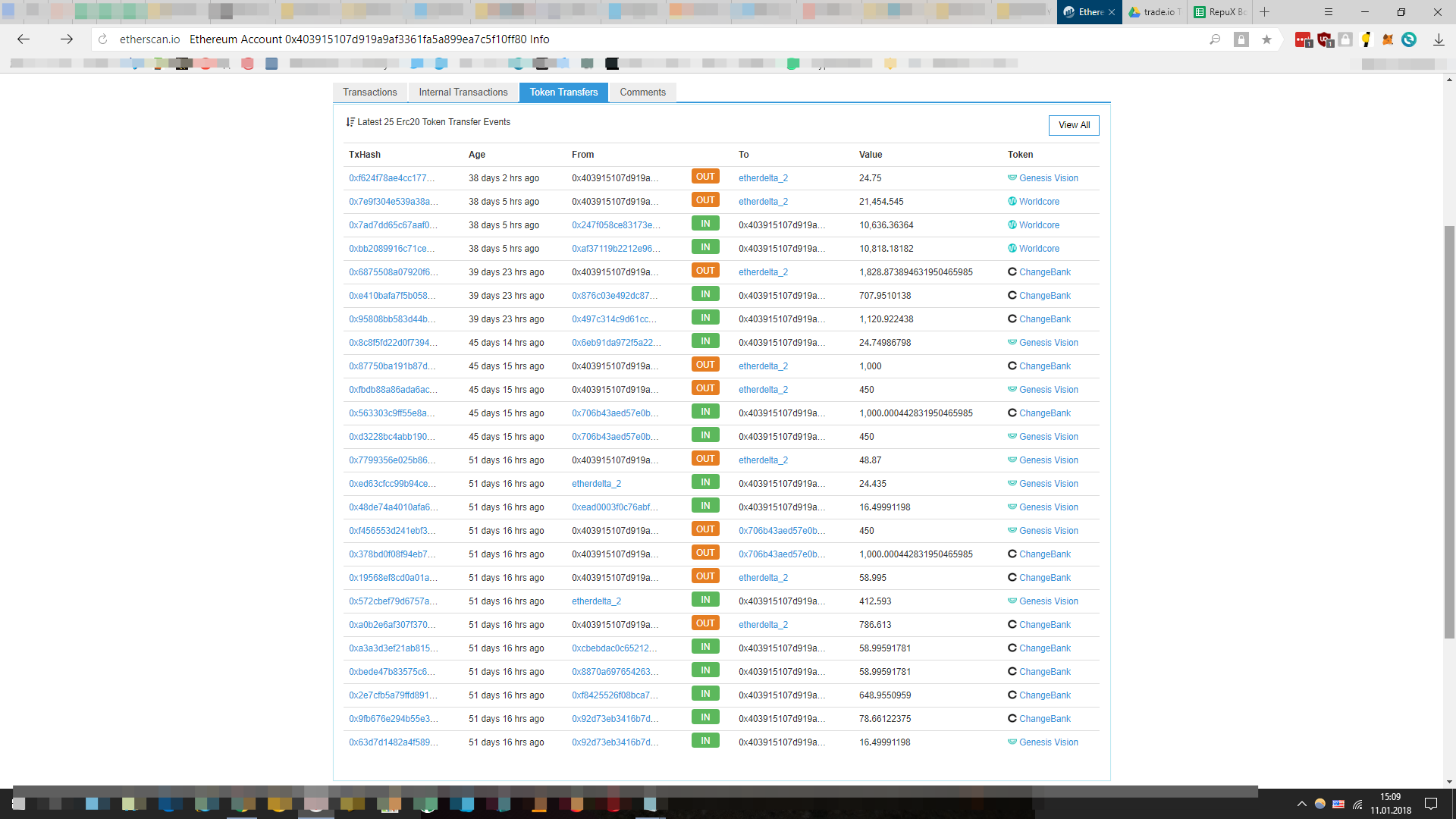The width and height of the screenshot is (1456, 819).
Task: Click the orange-blue circle tray icon
Action: 1320,804
